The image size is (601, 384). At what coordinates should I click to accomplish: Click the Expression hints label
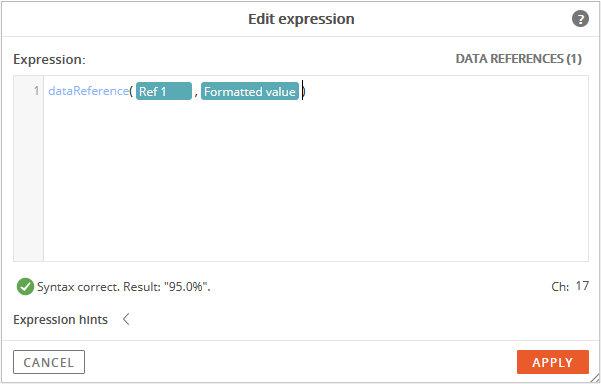point(60,319)
